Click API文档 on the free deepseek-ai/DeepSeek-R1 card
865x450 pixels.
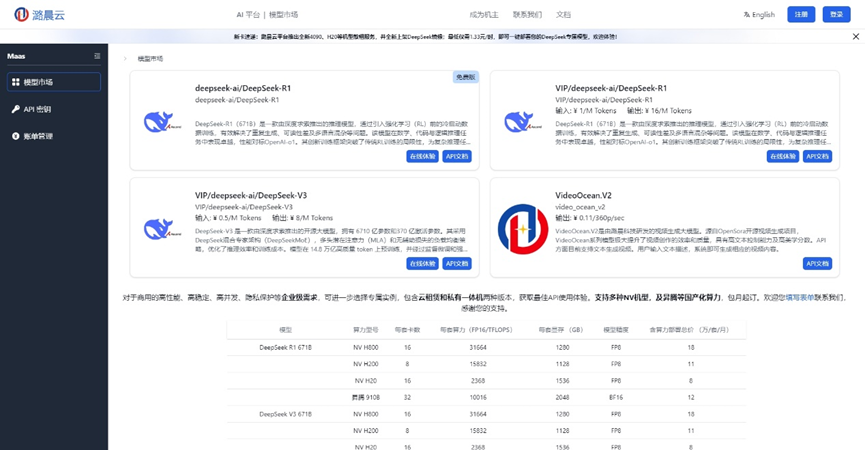pos(457,157)
